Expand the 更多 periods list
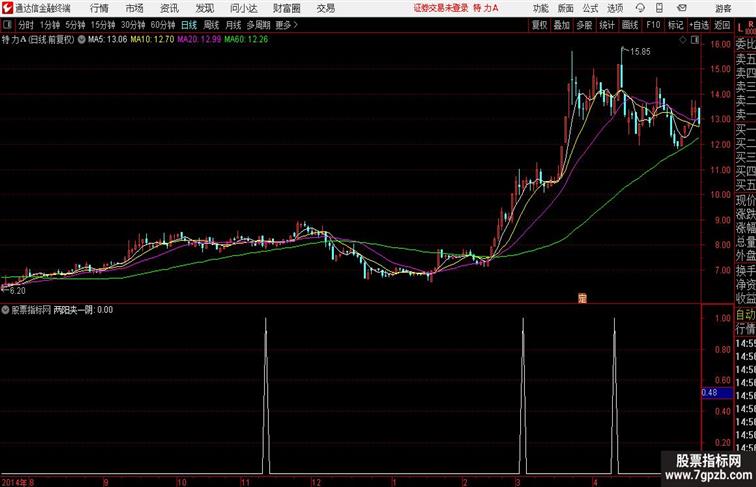Image resolution: width=756 pixels, height=487 pixels. 286,25
